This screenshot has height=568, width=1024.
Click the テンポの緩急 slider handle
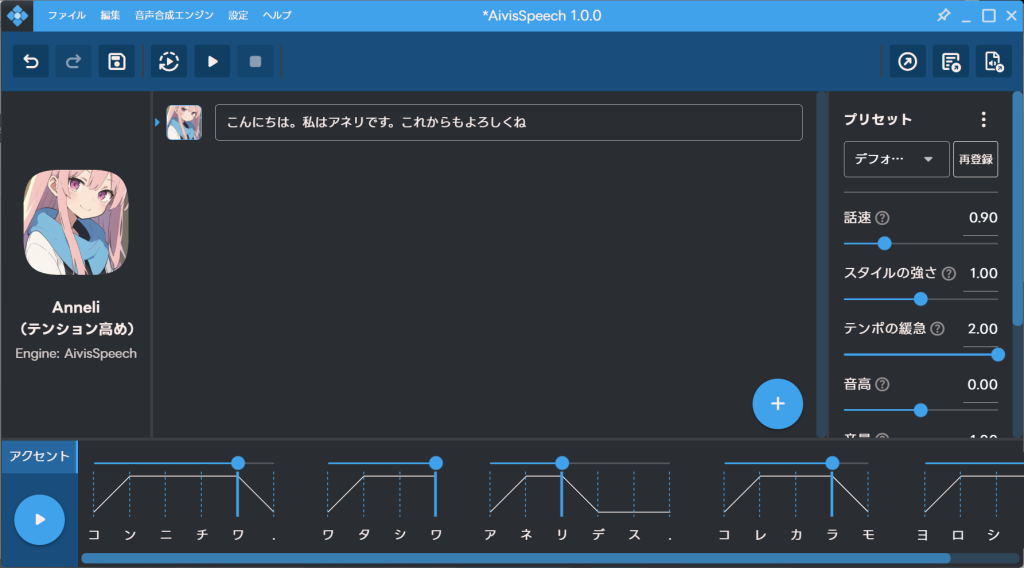click(x=998, y=355)
